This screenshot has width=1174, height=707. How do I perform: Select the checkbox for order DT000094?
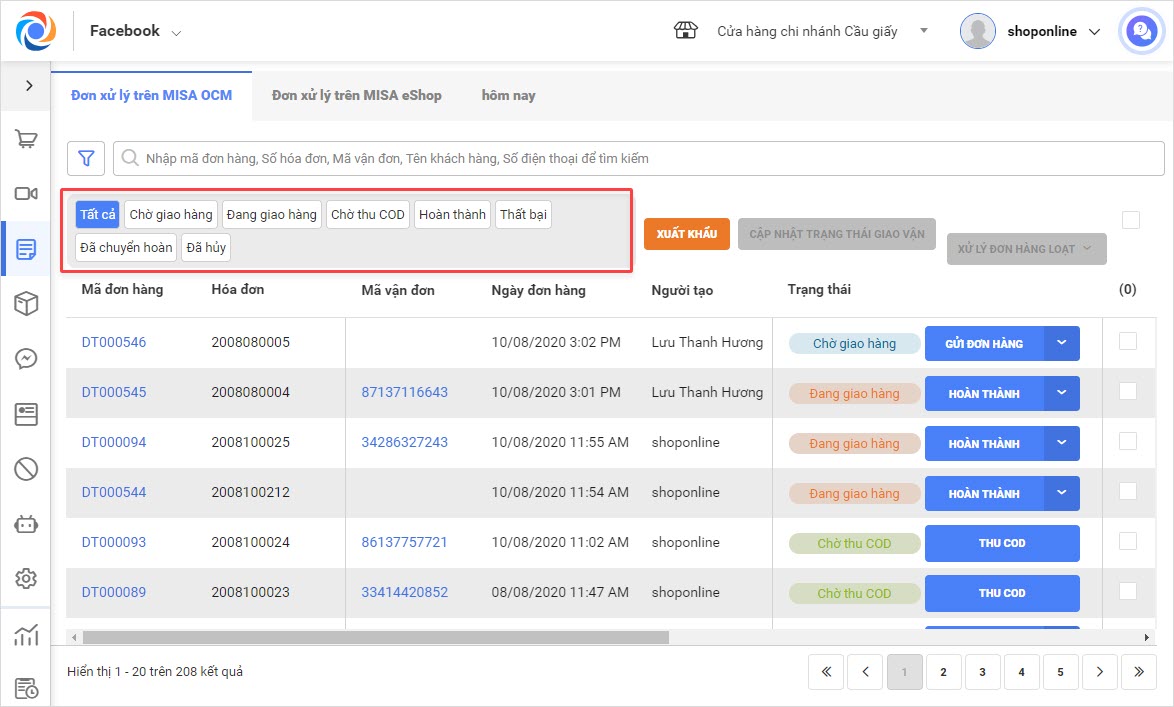pyautogui.click(x=1128, y=441)
